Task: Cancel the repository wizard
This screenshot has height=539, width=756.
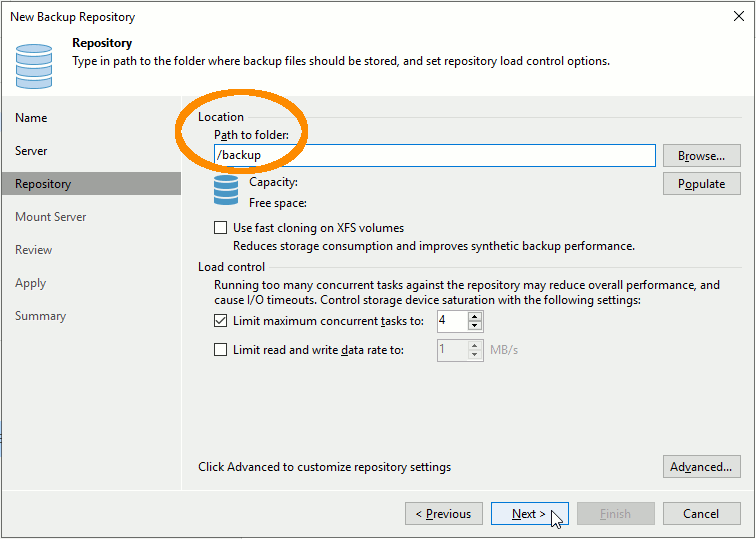Action: pyautogui.click(x=701, y=514)
